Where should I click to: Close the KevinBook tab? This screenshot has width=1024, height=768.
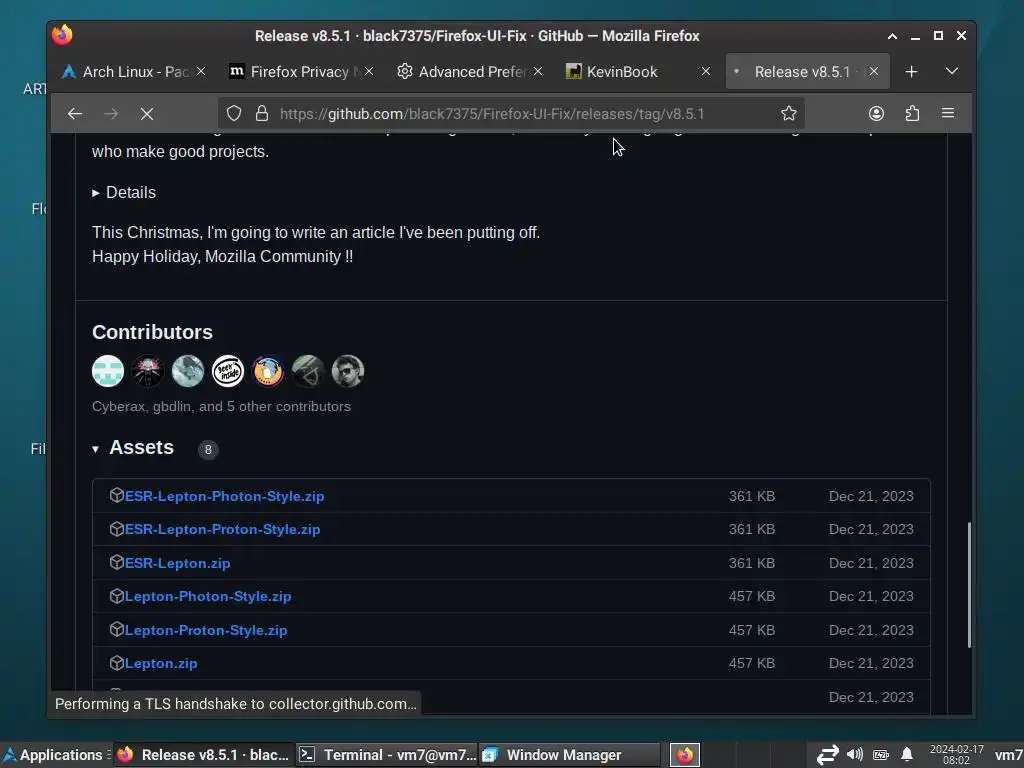(x=706, y=71)
